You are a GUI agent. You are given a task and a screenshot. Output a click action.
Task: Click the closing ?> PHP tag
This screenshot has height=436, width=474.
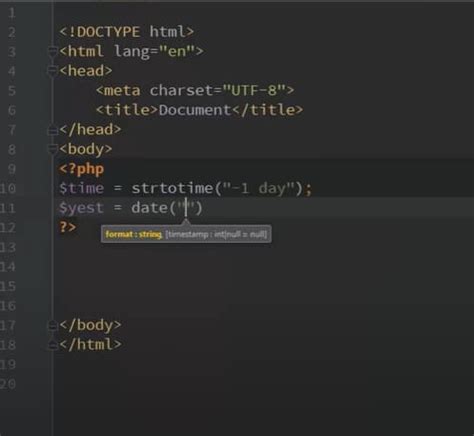(x=68, y=227)
